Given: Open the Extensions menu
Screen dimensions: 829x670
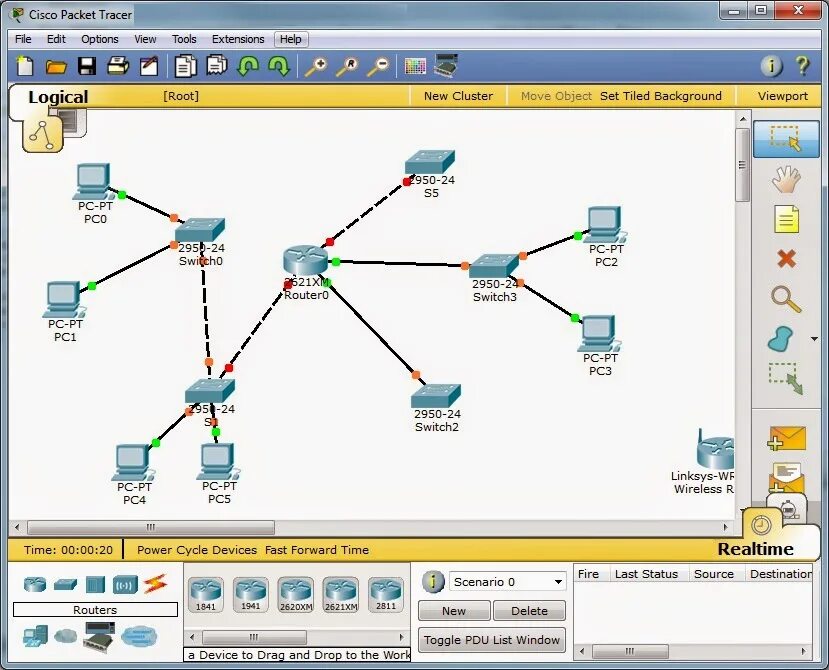Looking at the screenshot, I should [x=237, y=39].
